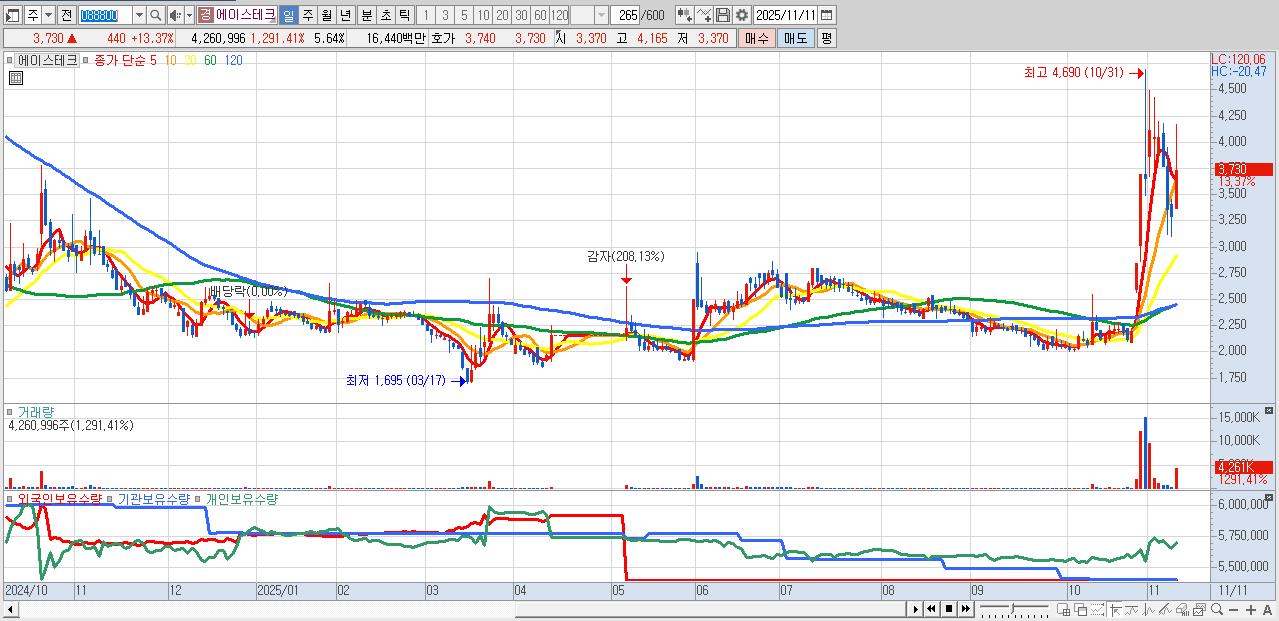Select the 1 interval button
1279x621 pixels.
pyautogui.click(x=426, y=15)
